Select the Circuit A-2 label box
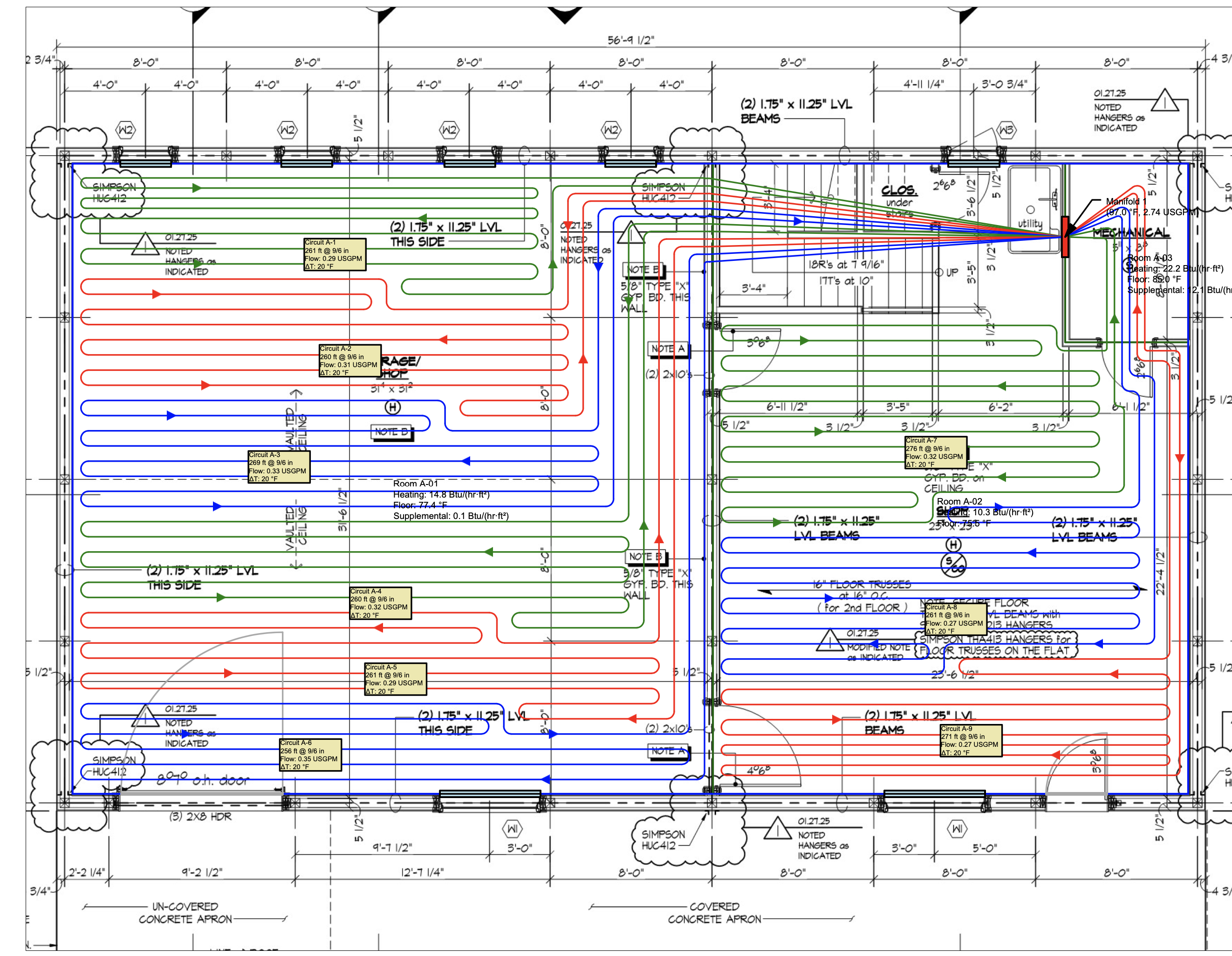Viewport: 1232px width, 956px height. pos(350,361)
